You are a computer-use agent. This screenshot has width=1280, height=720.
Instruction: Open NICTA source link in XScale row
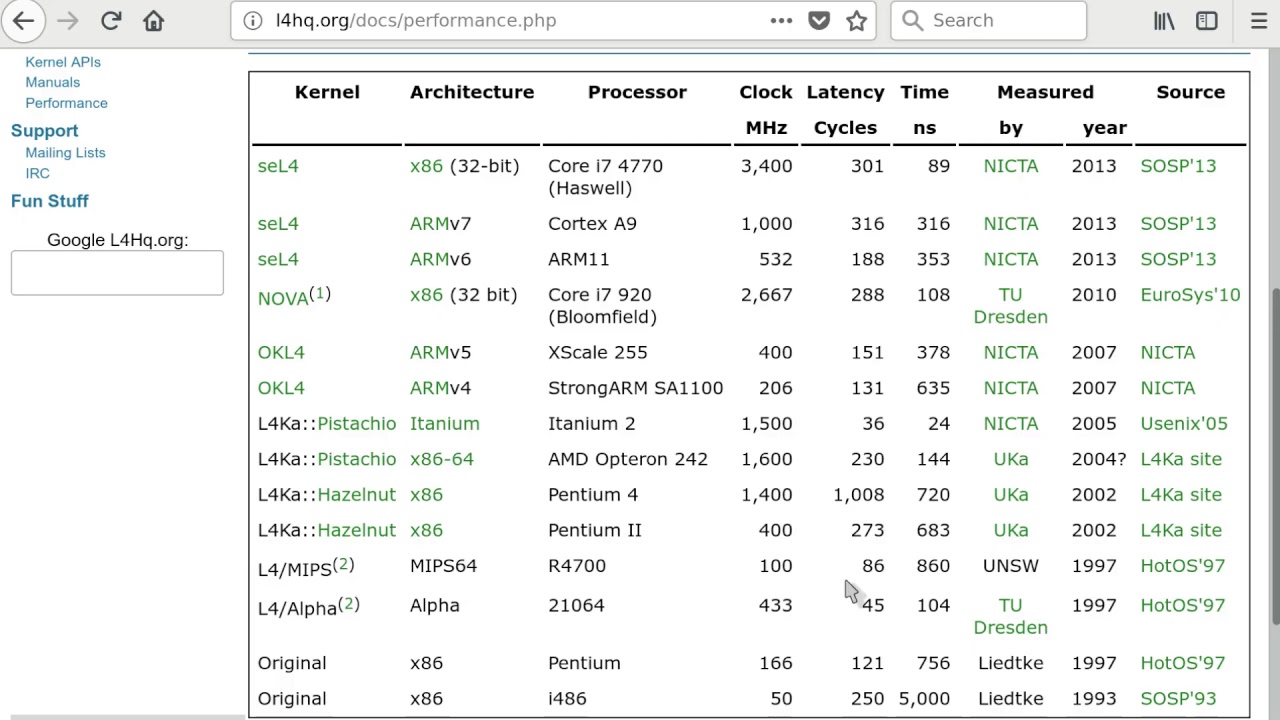[x=1168, y=352]
